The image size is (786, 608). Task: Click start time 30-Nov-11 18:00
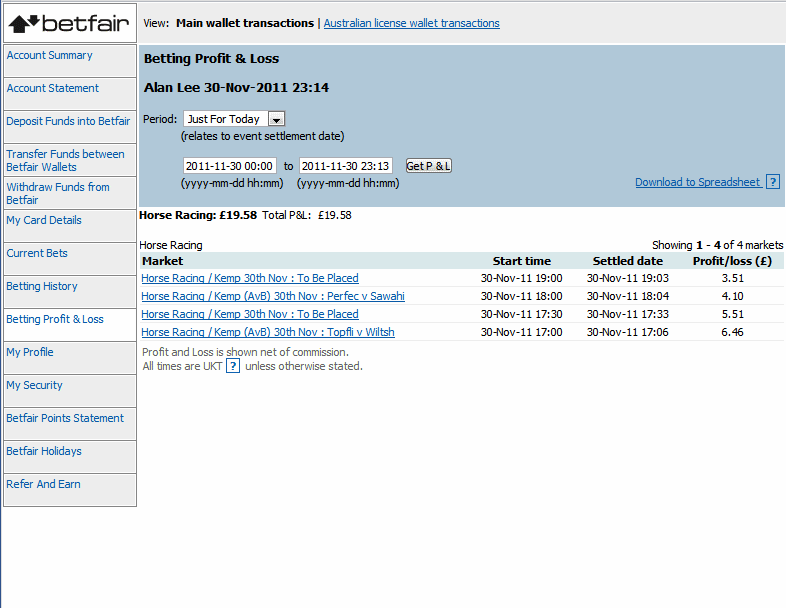click(521, 296)
